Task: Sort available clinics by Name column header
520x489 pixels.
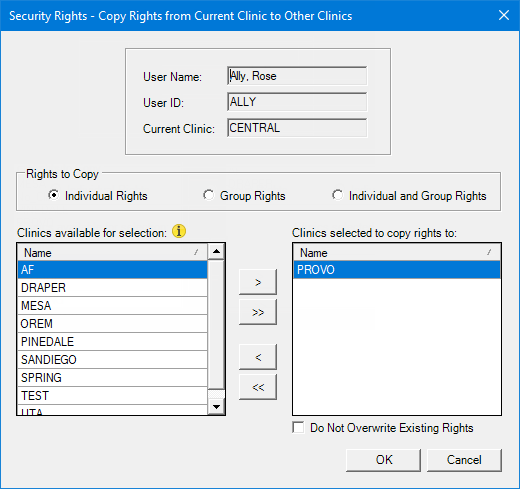Action: (112, 252)
